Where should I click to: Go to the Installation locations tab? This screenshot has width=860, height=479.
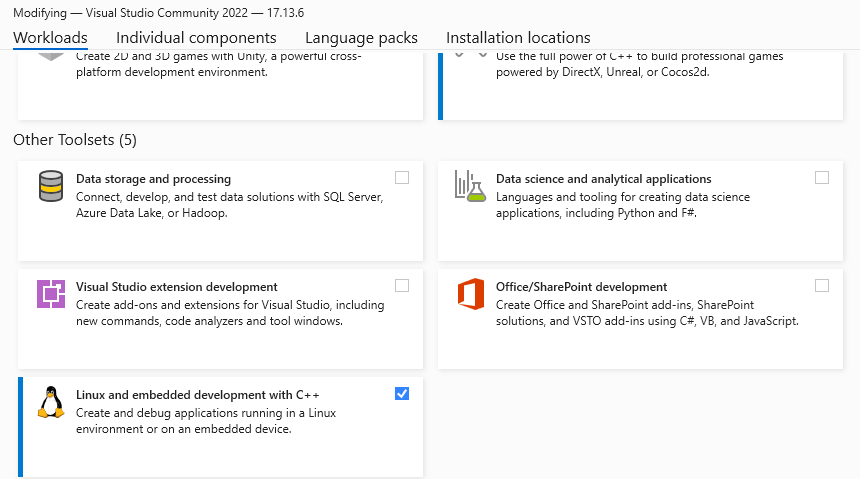pyautogui.click(x=518, y=38)
